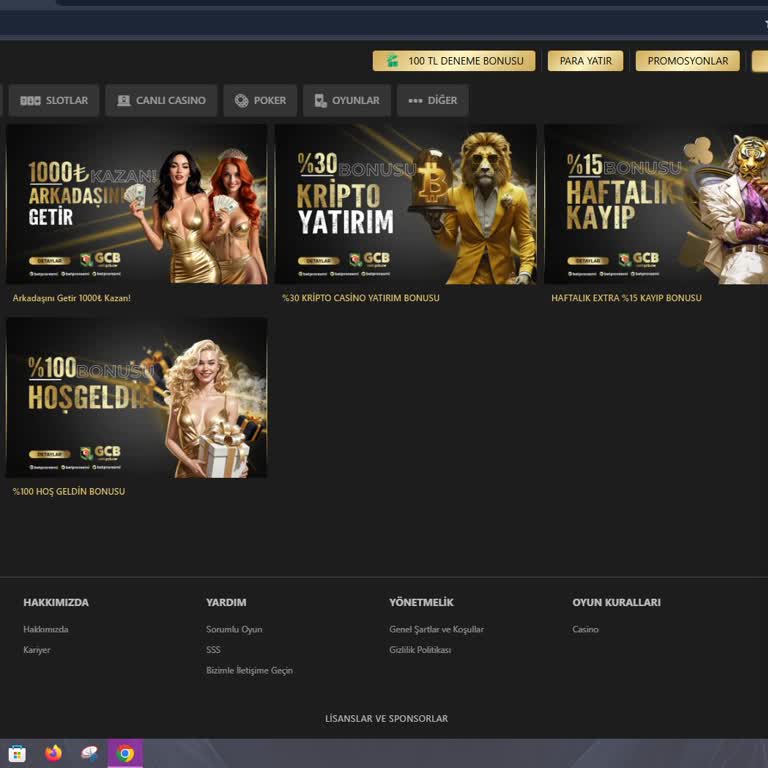Click the GCB logo on the Kripto Yatırım banner

coord(369,259)
